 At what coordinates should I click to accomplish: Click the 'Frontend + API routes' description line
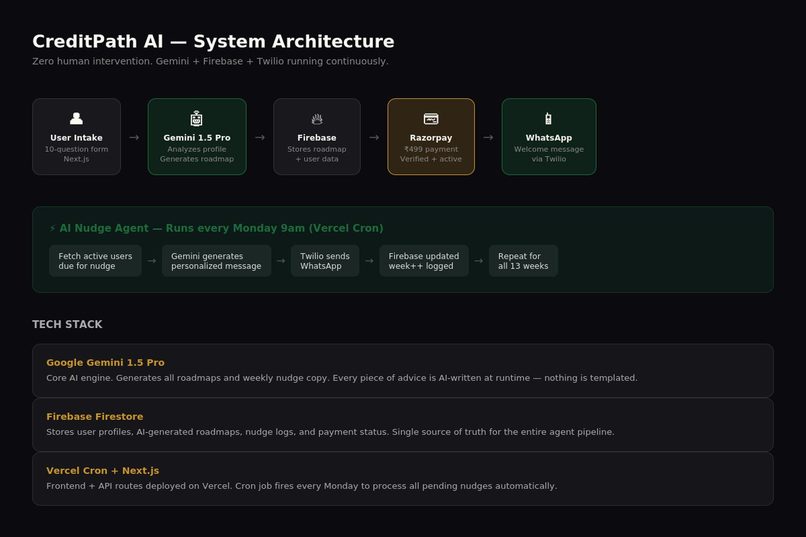coord(302,486)
